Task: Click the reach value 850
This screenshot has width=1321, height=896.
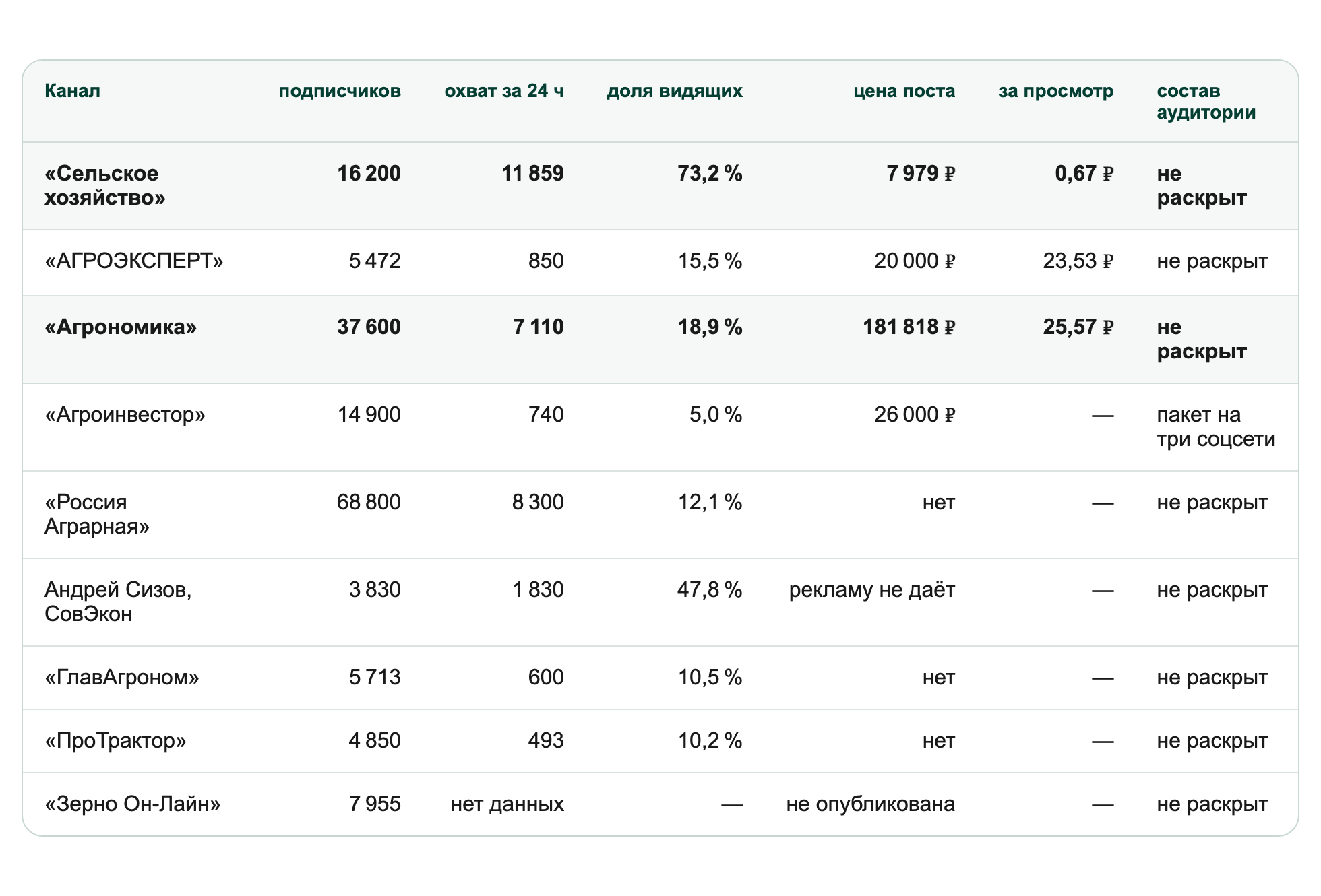Action: [546, 261]
